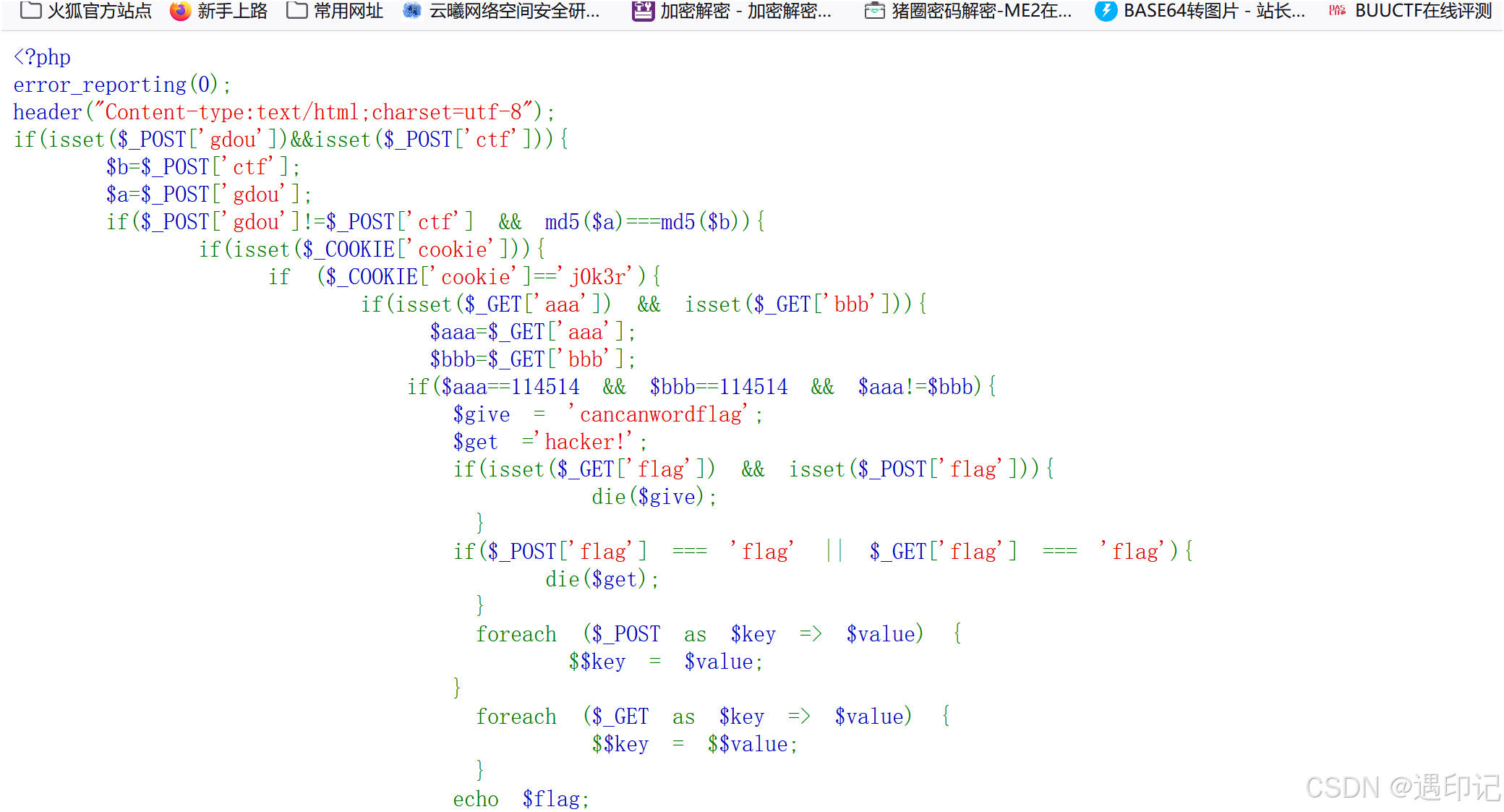
Task: Open the BUUCTF在线评测 bookmark icon
Action: coord(1337,10)
